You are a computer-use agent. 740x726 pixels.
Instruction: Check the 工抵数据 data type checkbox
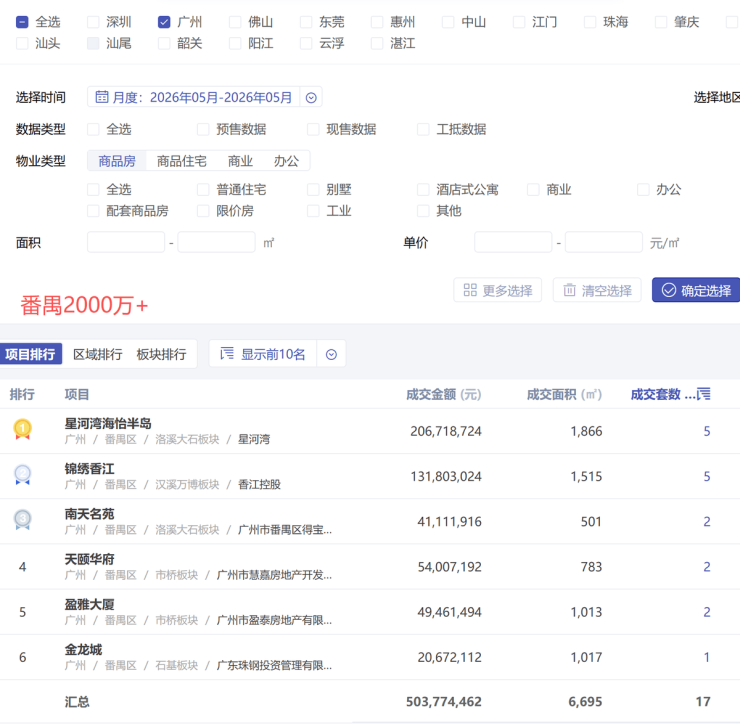[x=423, y=129]
